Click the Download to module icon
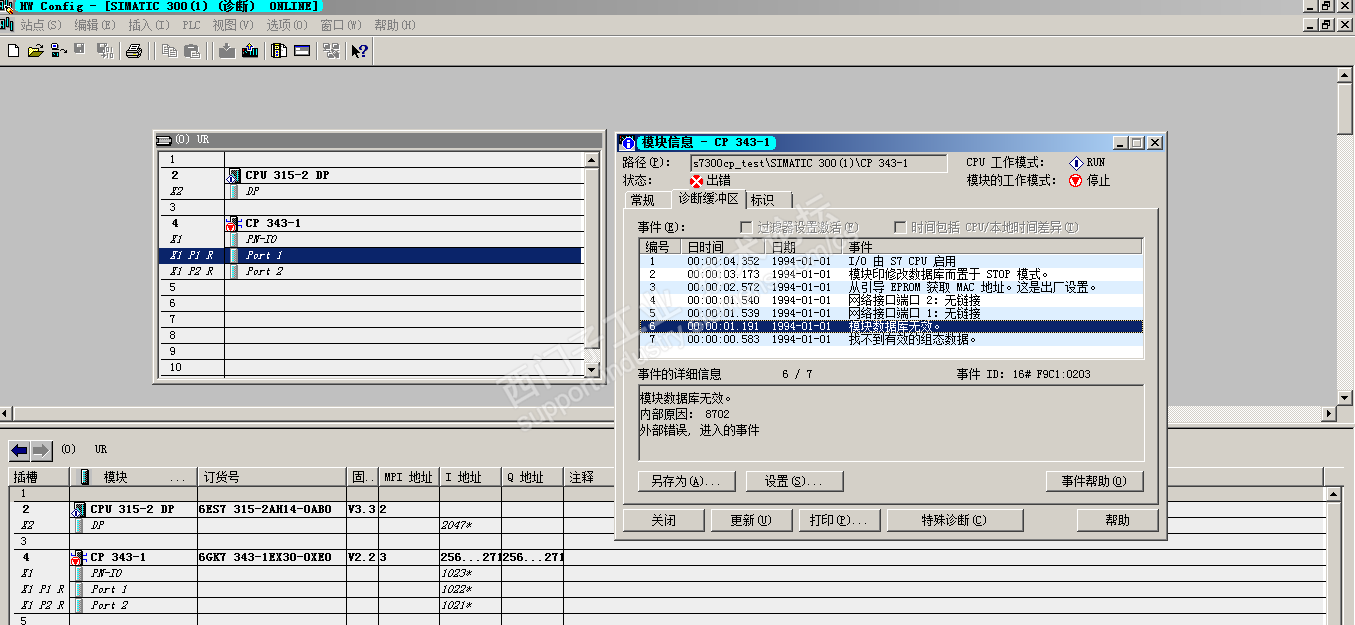 pyautogui.click(x=227, y=50)
